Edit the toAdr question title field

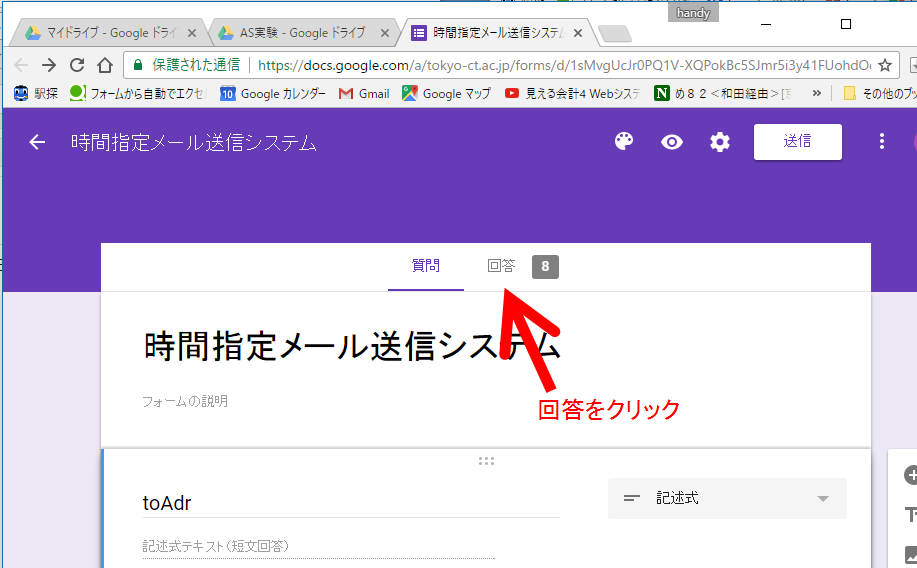pyautogui.click(x=351, y=503)
